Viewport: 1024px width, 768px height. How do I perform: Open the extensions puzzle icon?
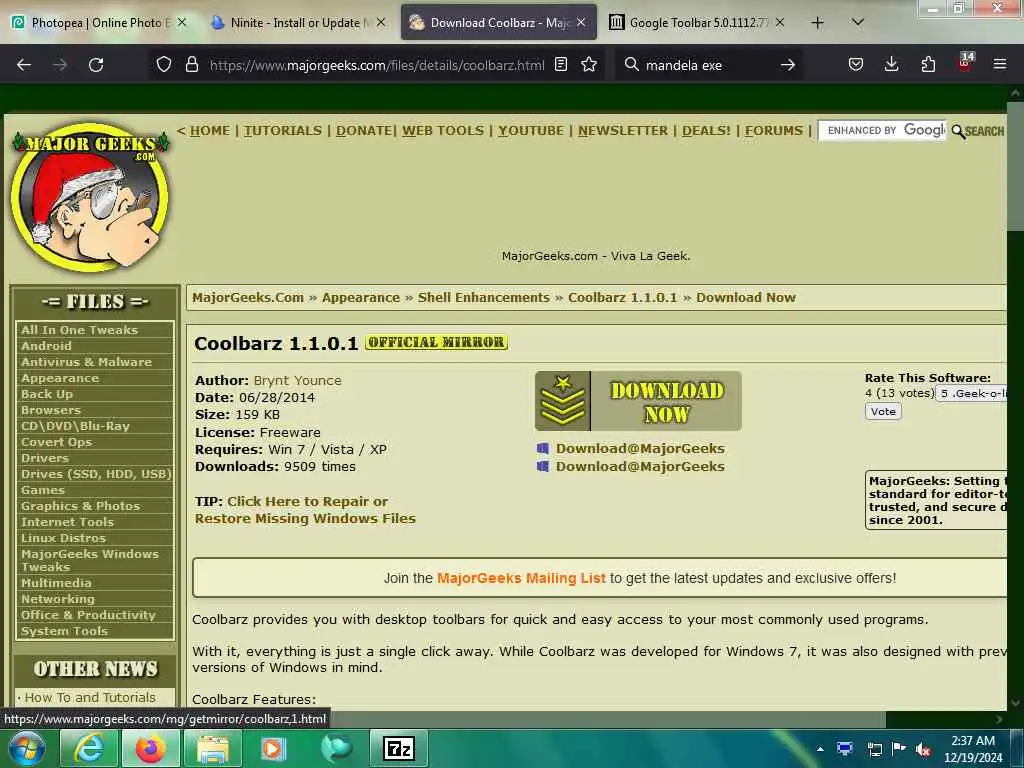click(x=928, y=65)
